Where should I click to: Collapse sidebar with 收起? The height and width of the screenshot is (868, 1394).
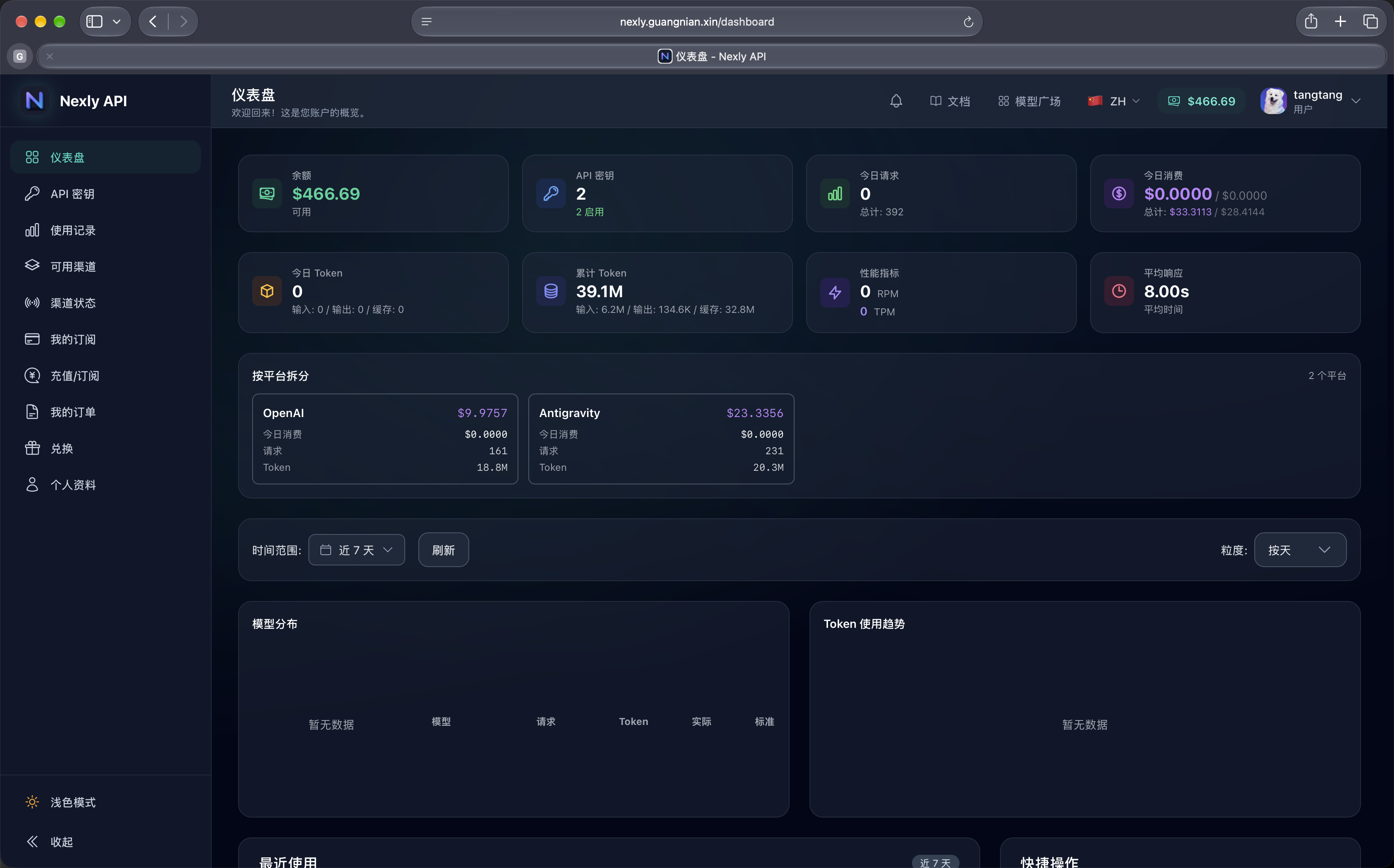[106, 842]
